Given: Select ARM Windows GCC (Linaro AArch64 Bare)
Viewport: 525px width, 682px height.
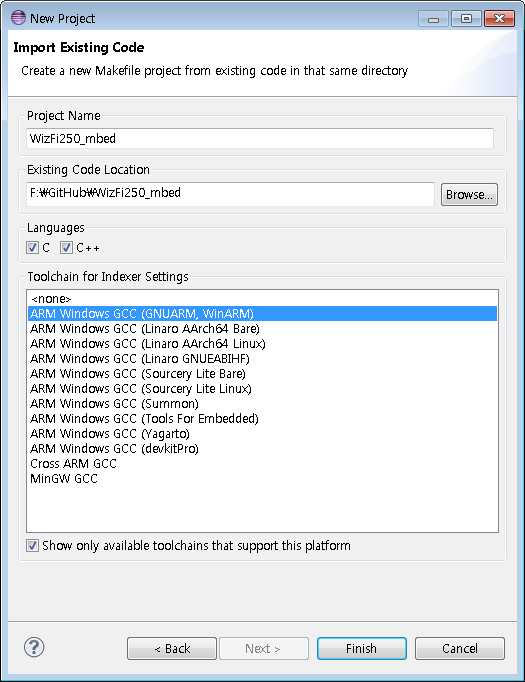Looking at the screenshot, I should (x=262, y=328).
